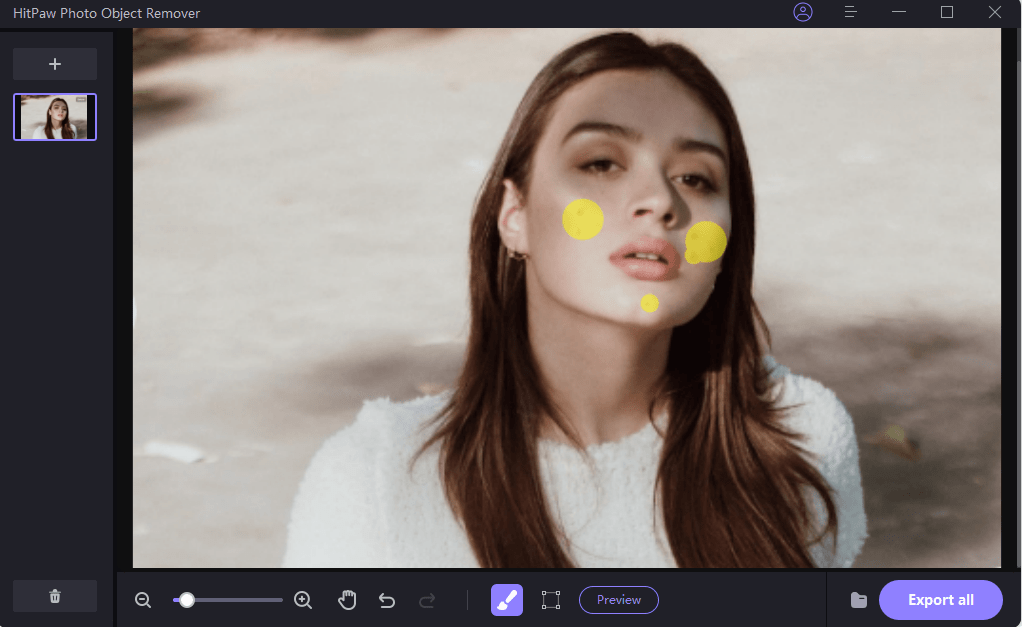This screenshot has height=627, width=1022.
Task: Click the yellow mark on left cheek
Action: 583,220
